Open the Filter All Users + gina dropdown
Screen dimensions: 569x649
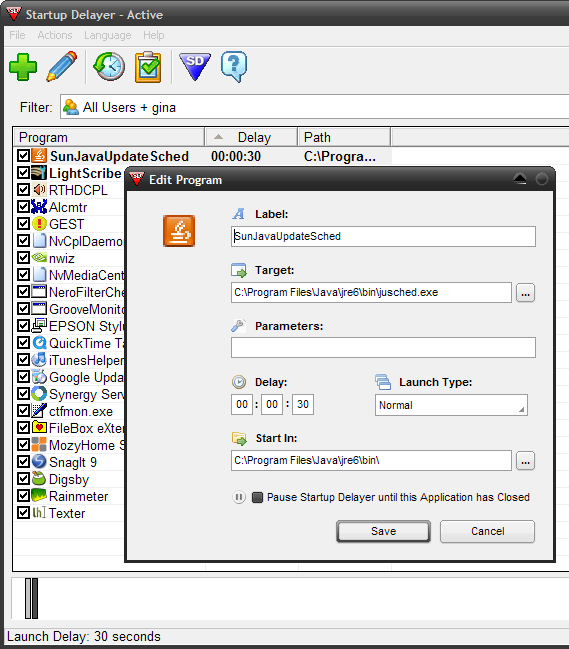tap(315, 107)
